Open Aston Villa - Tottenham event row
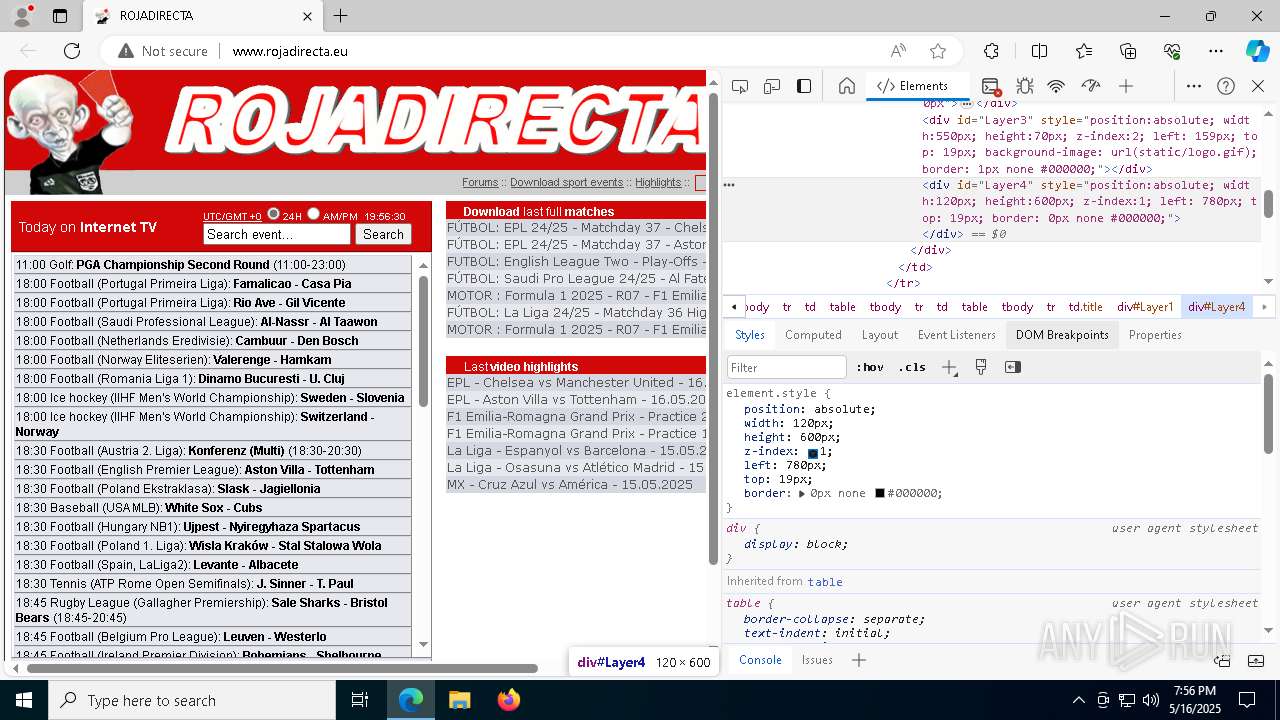This screenshot has height=720, width=1280. pyautogui.click(x=212, y=470)
